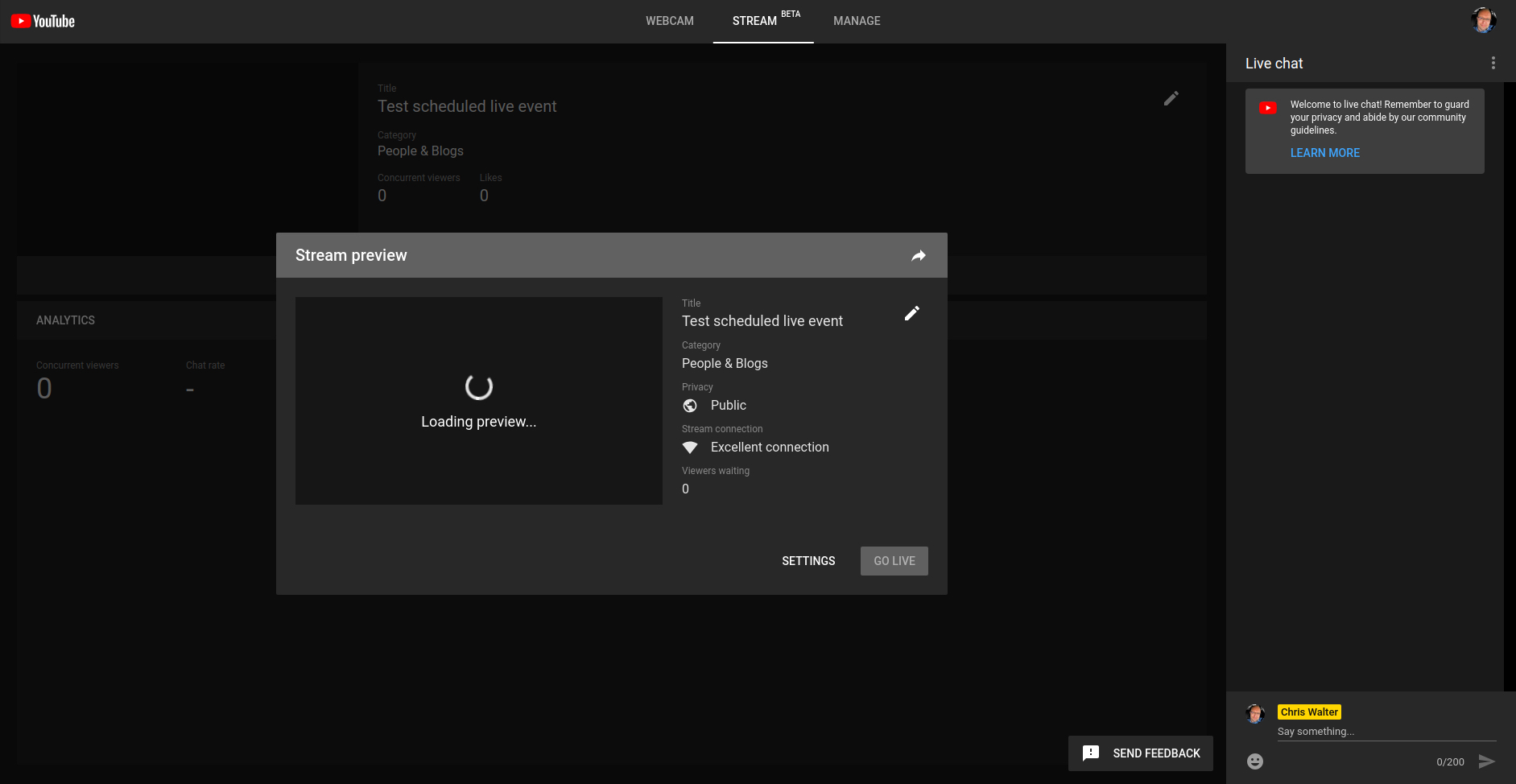The height and width of the screenshot is (784, 1516).
Task: Click the YouTube logo
Action: pos(43,21)
